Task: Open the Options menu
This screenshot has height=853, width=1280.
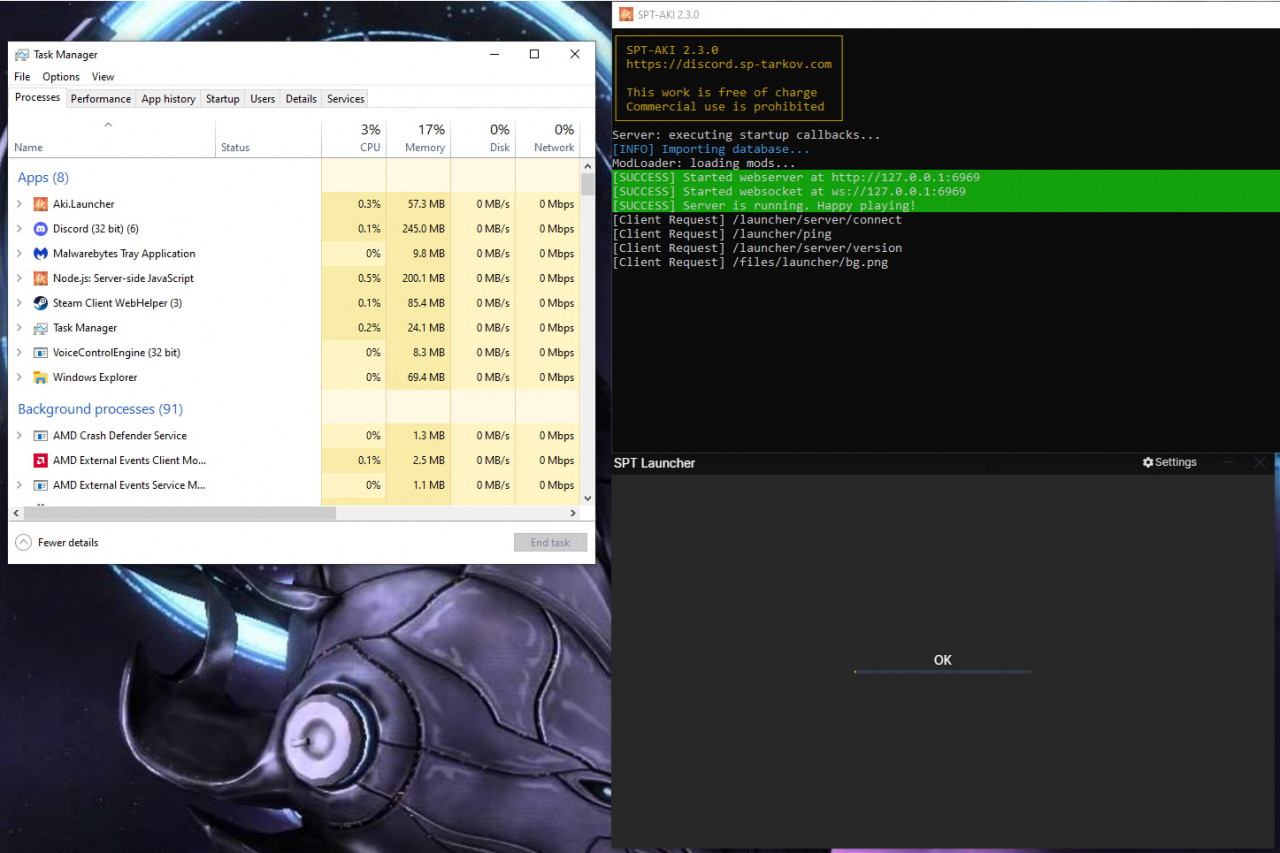Action: (61, 77)
